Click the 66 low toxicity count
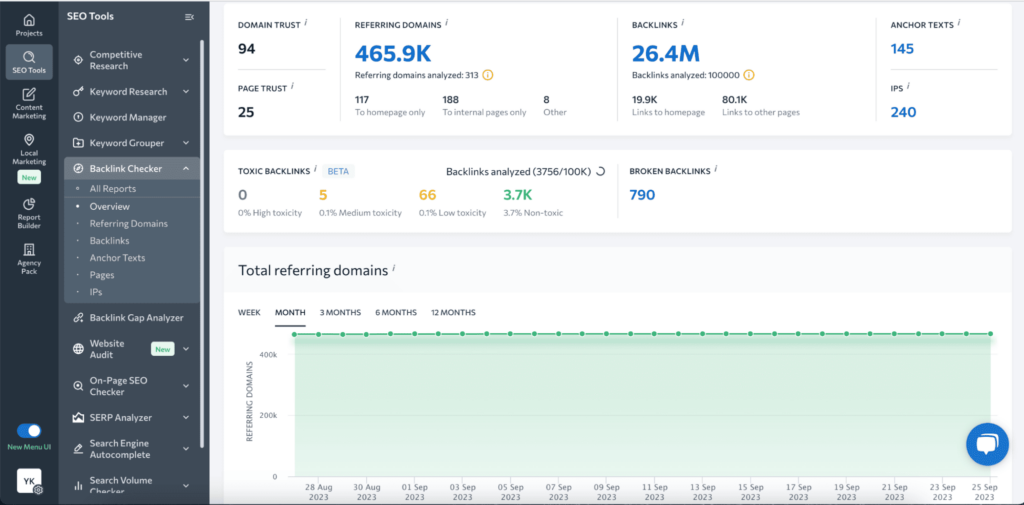 click(x=427, y=195)
